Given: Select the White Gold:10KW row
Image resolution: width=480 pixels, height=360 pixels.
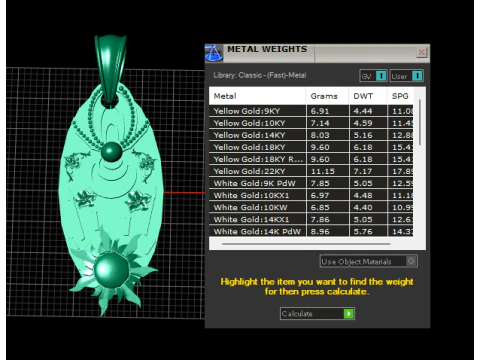Looking at the screenshot, I should tap(311, 207).
